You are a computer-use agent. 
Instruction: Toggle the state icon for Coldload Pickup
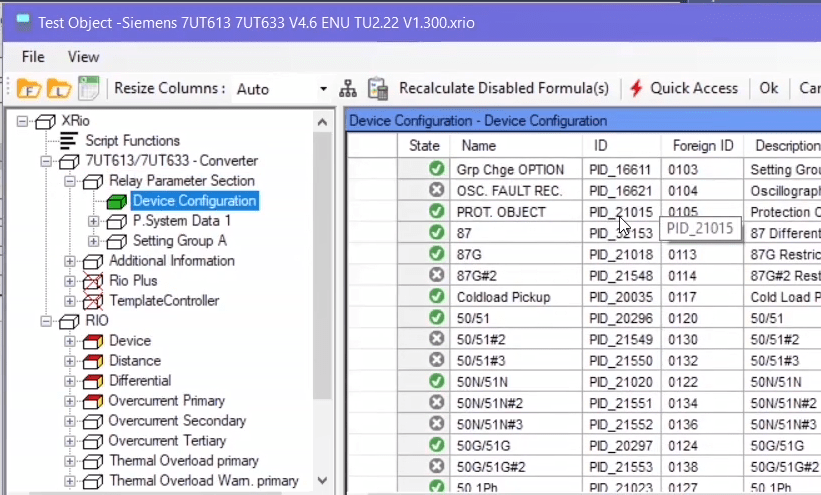[436, 296]
